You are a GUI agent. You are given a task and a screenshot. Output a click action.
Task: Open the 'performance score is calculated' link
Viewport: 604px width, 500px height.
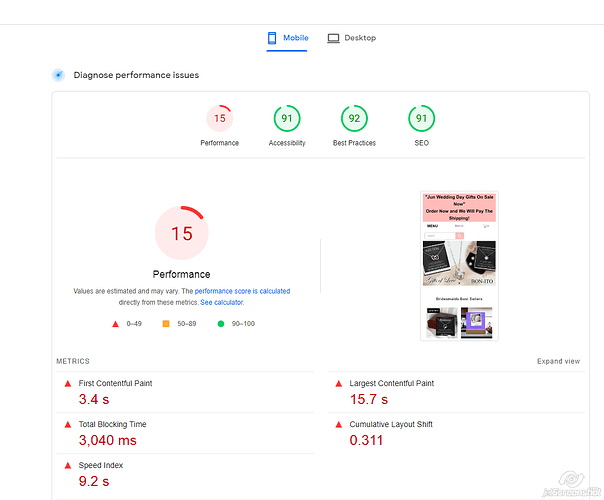coord(235,291)
